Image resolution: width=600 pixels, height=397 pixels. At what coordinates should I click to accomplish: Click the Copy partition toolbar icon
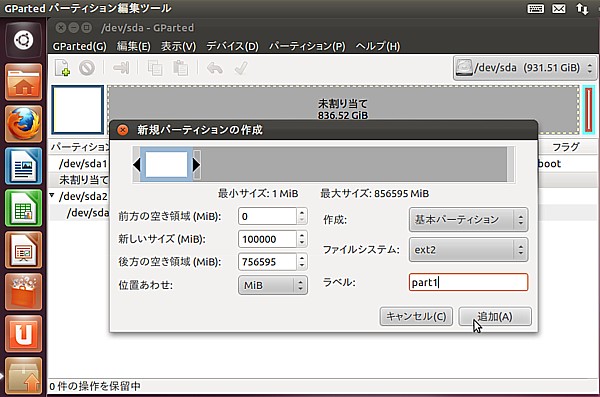pyautogui.click(x=155, y=68)
